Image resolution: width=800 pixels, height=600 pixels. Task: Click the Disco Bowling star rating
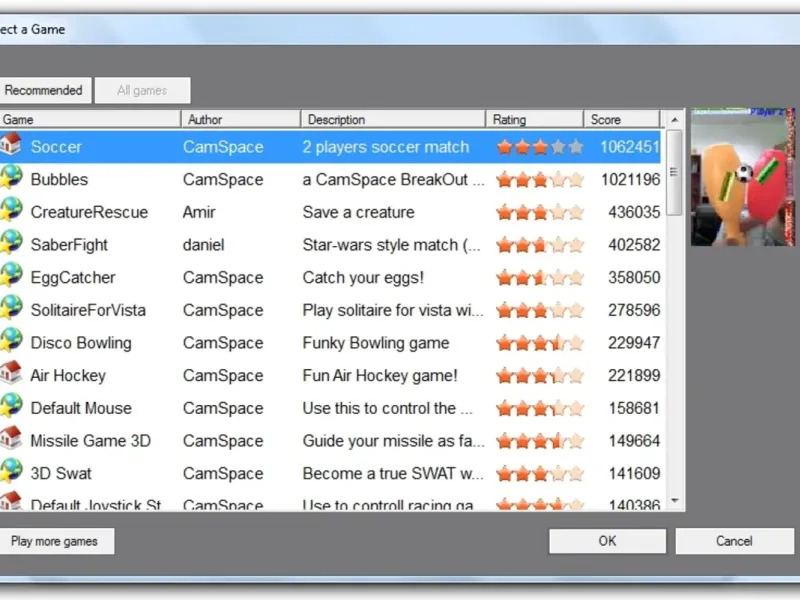pos(540,343)
